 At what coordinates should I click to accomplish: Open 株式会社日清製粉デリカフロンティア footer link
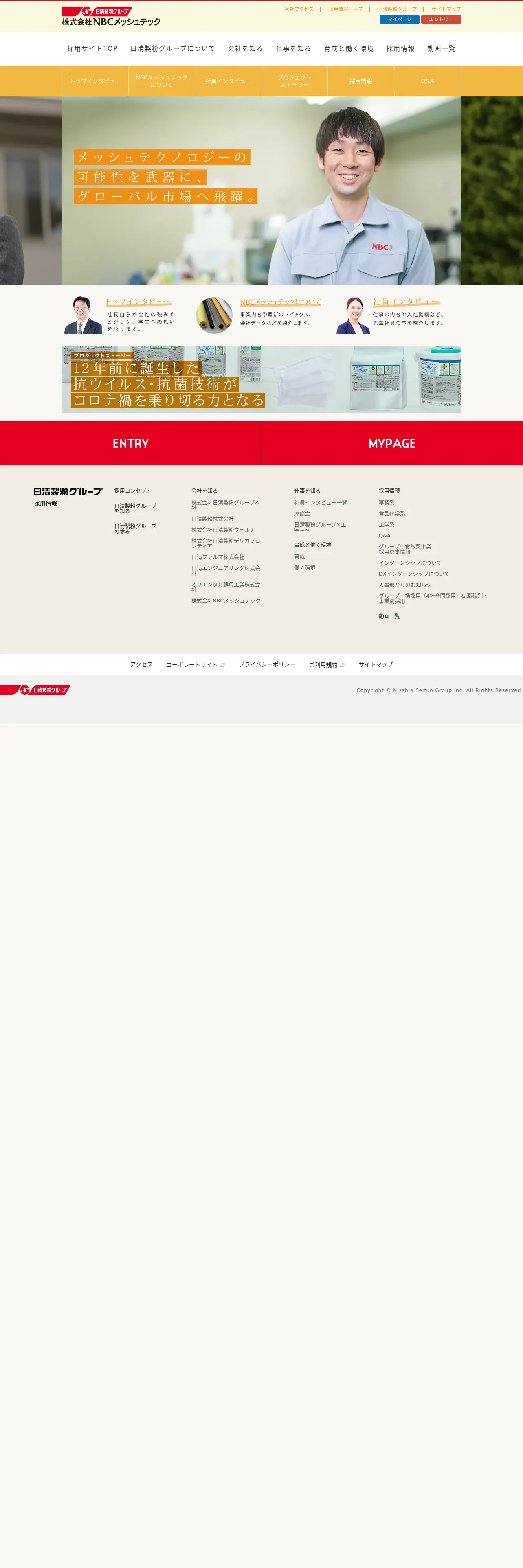point(226,543)
